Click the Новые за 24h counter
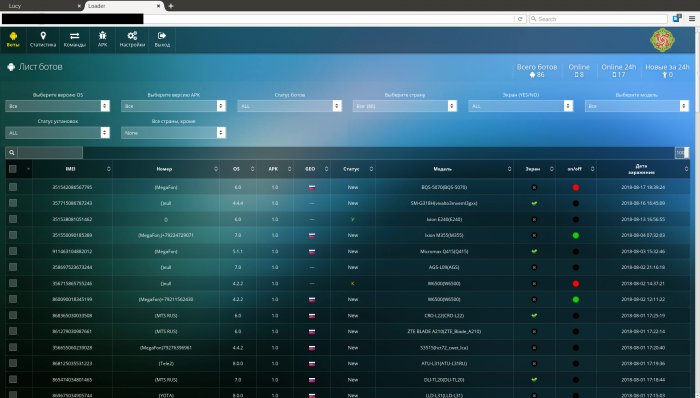 [x=667, y=70]
